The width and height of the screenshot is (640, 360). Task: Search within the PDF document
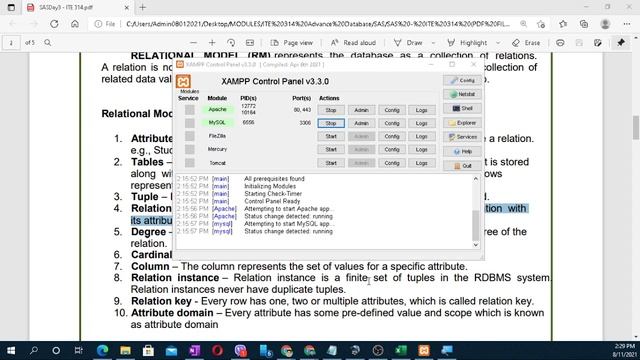(48, 42)
